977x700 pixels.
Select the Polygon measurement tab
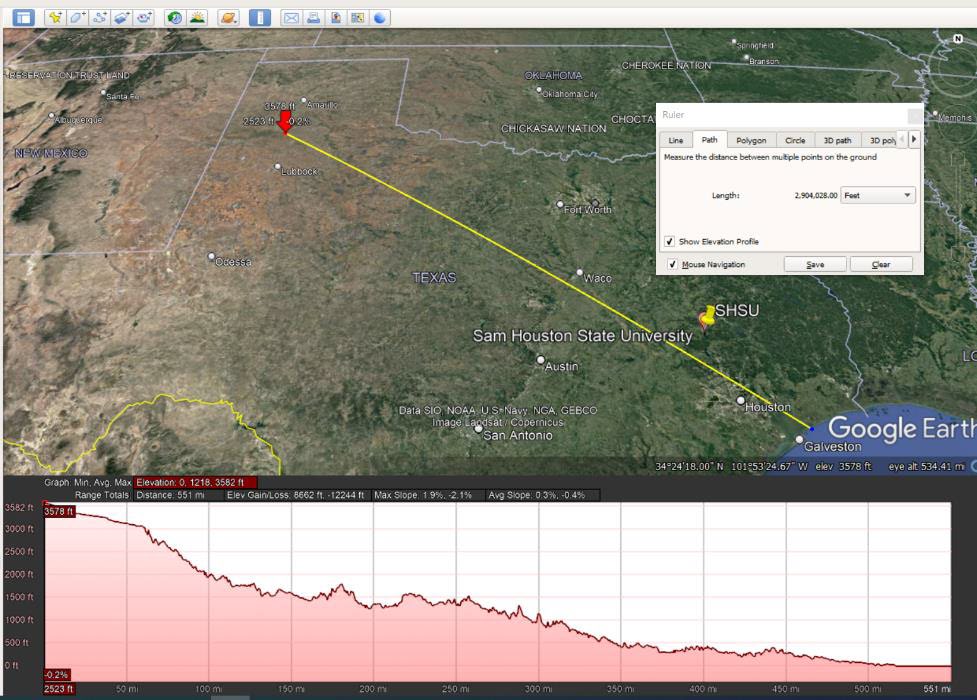750,140
